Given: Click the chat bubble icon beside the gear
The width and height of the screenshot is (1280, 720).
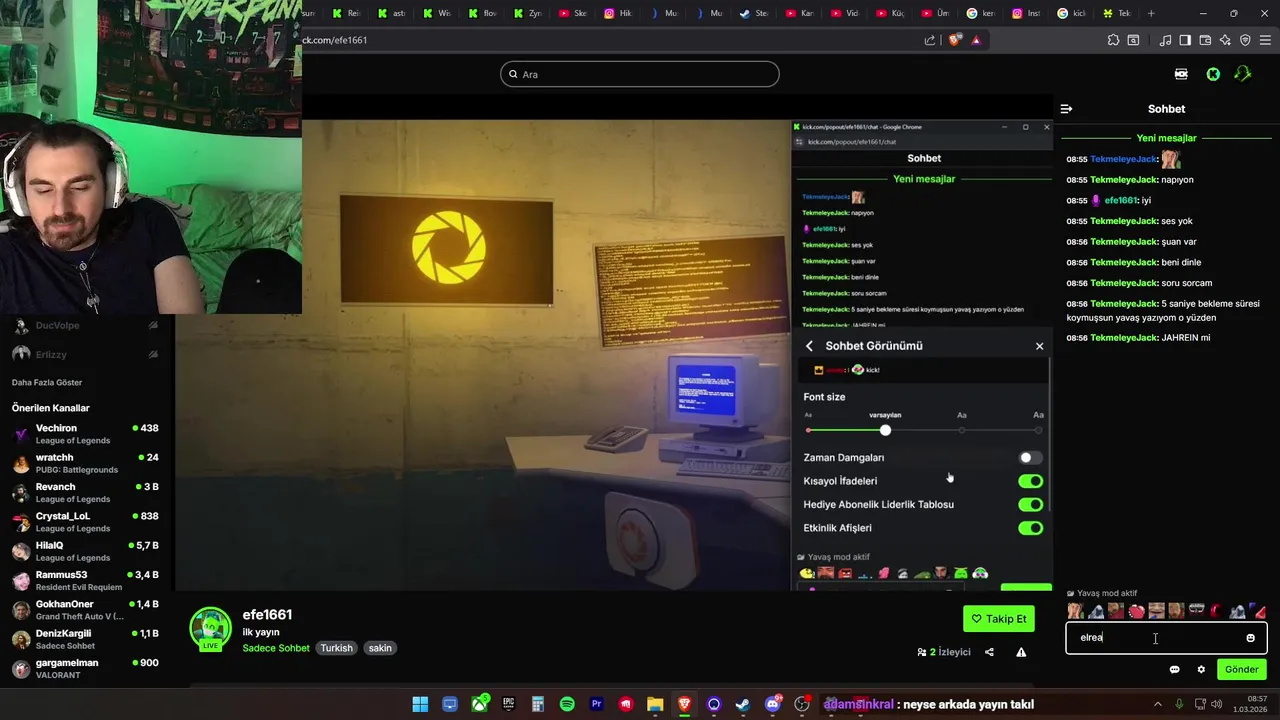Looking at the screenshot, I should click(1174, 670).
